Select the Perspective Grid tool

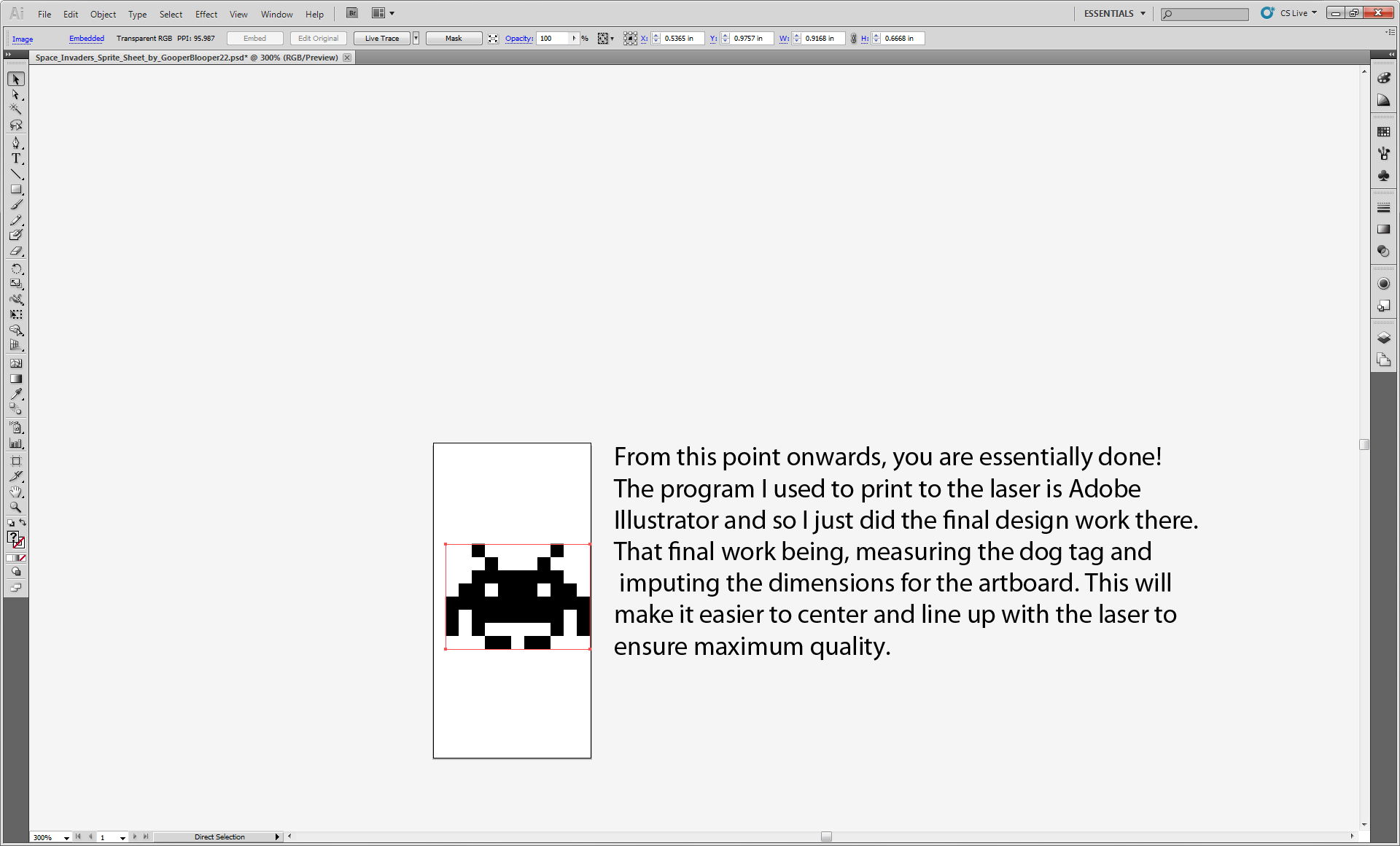[x=16, y=346]
